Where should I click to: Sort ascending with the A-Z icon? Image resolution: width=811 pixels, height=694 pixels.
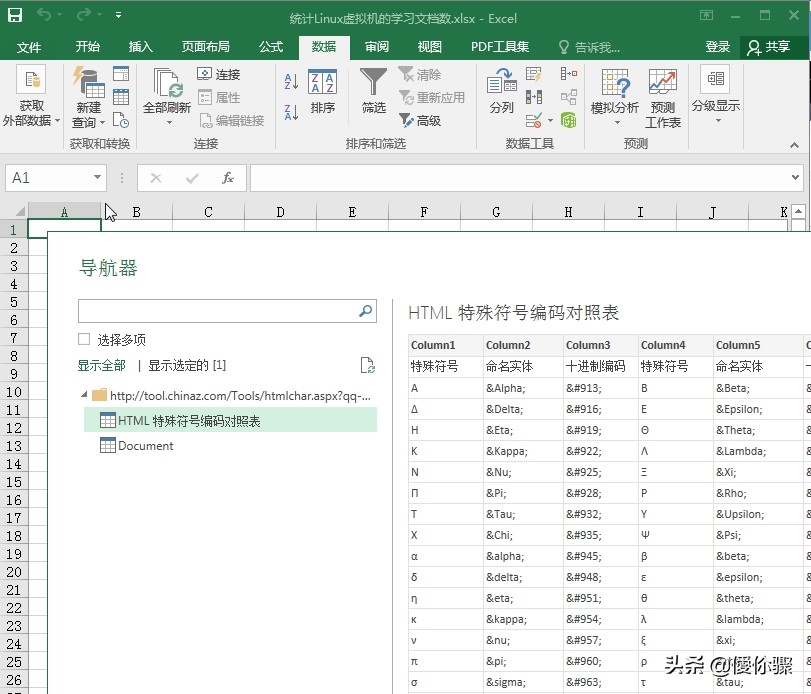[x=291, y=83]
